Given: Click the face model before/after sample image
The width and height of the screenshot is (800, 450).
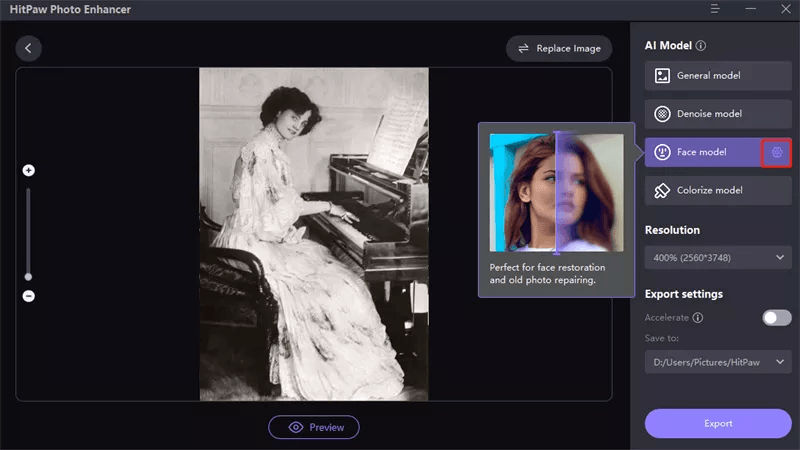Looking at the screenshot, I should [x=556, y=192].
